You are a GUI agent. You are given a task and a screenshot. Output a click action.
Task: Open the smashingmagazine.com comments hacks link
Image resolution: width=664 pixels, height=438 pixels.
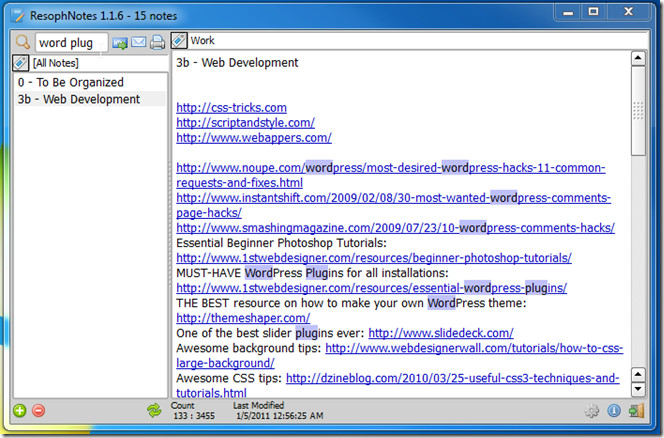(x=395, y=228)
